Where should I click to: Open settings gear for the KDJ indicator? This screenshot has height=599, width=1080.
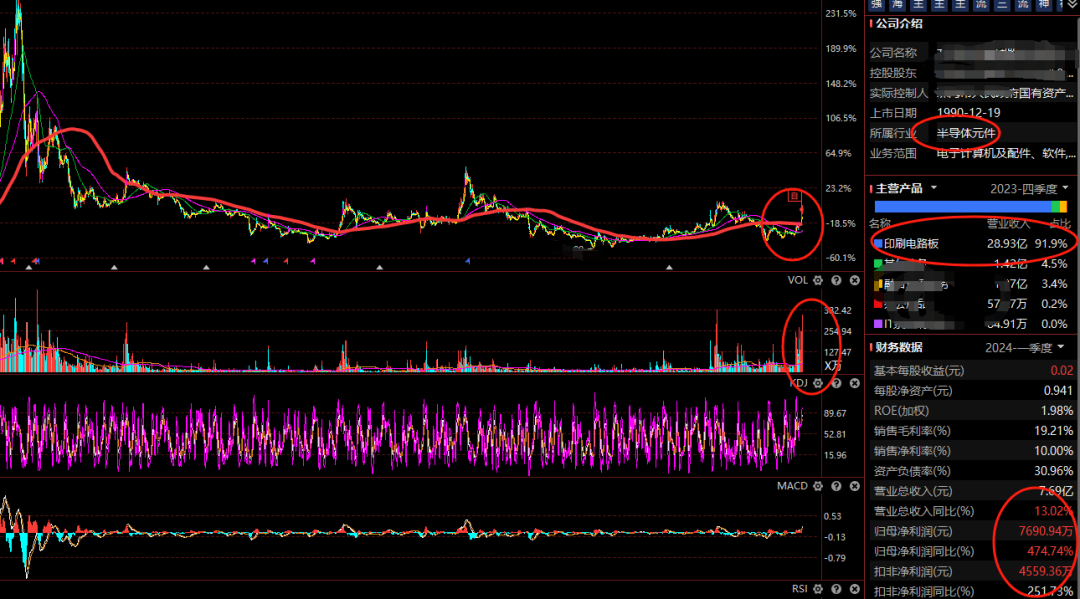(x=818, y=383)
